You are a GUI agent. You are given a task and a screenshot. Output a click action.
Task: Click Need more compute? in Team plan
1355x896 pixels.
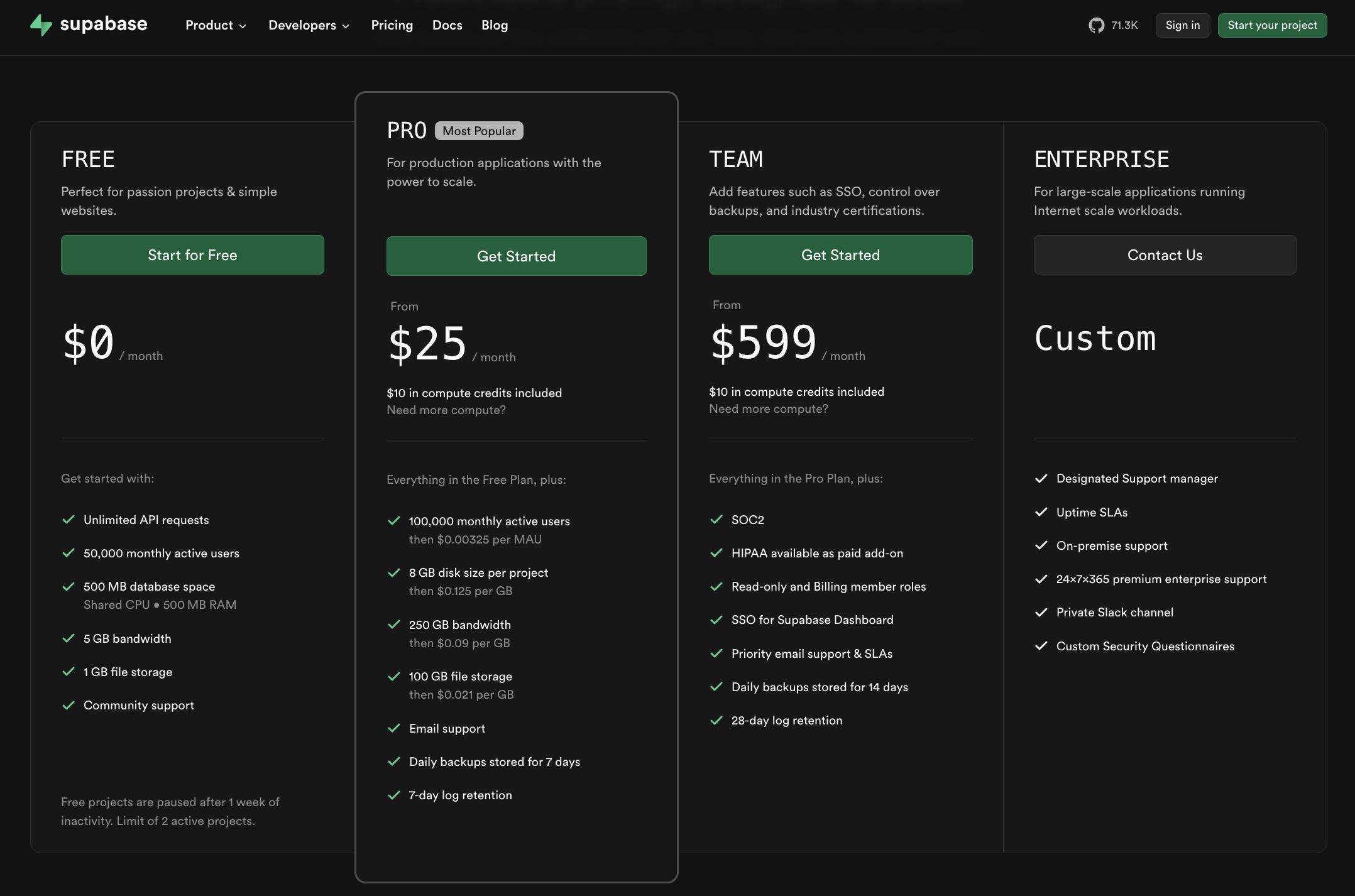click(x=769, y=408)
